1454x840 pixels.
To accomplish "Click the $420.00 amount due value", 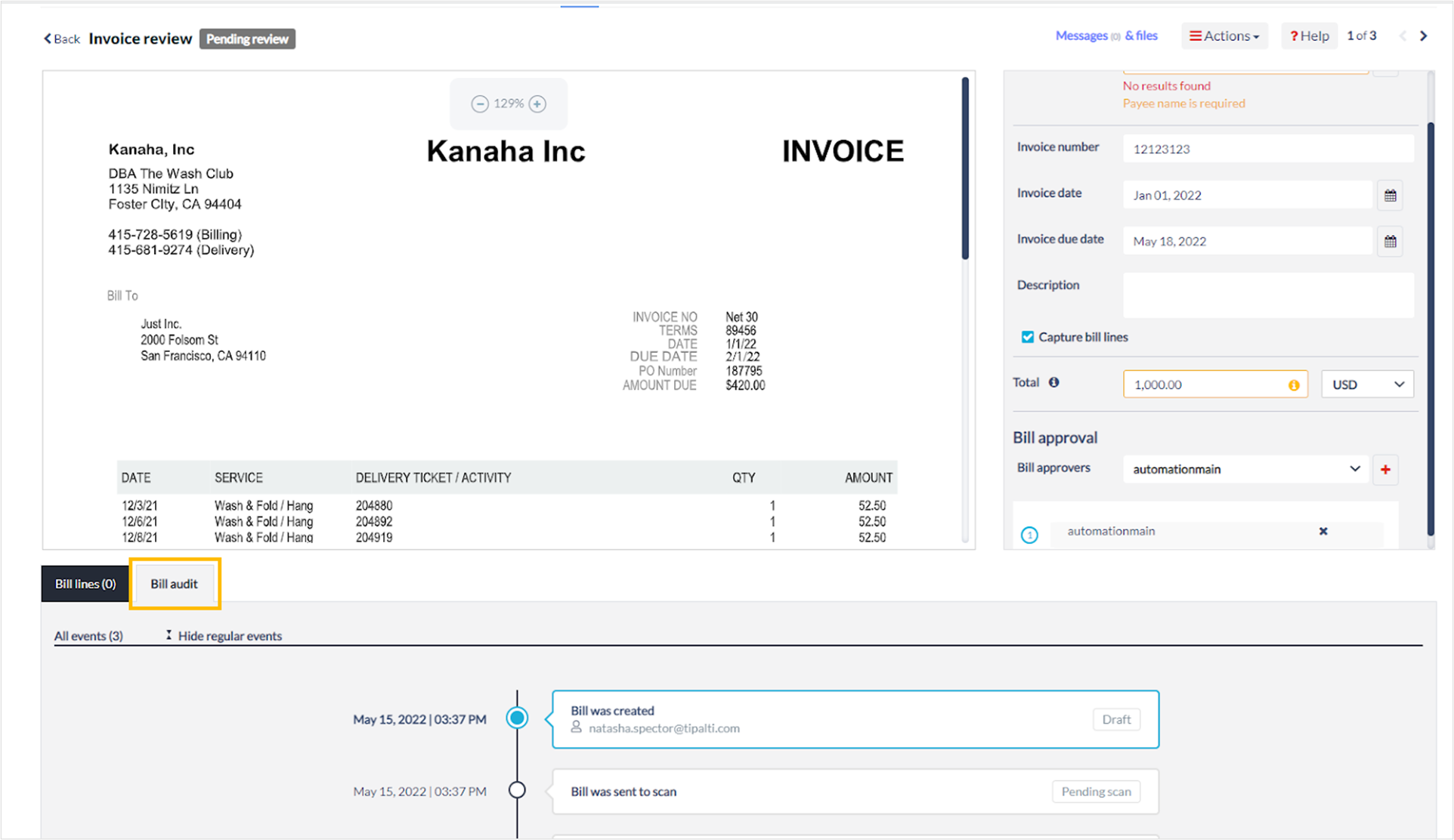I will [745, 385].
